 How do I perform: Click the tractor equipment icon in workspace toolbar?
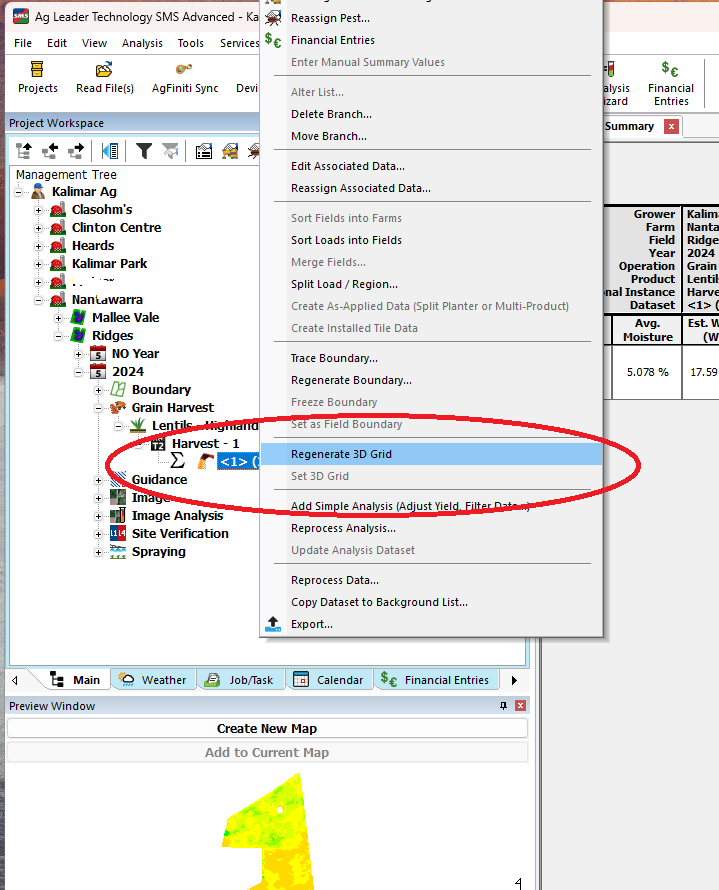click(x=230, y=151)
